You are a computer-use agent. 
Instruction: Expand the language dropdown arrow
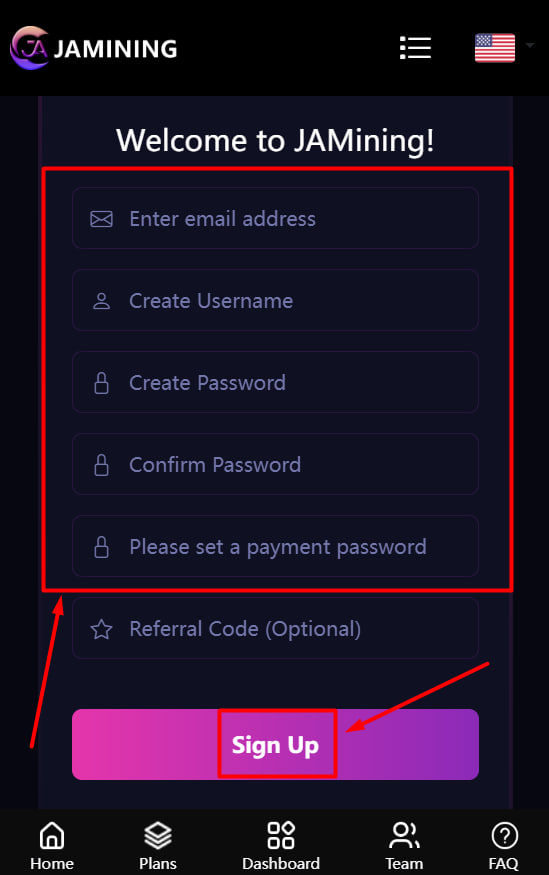529,45
